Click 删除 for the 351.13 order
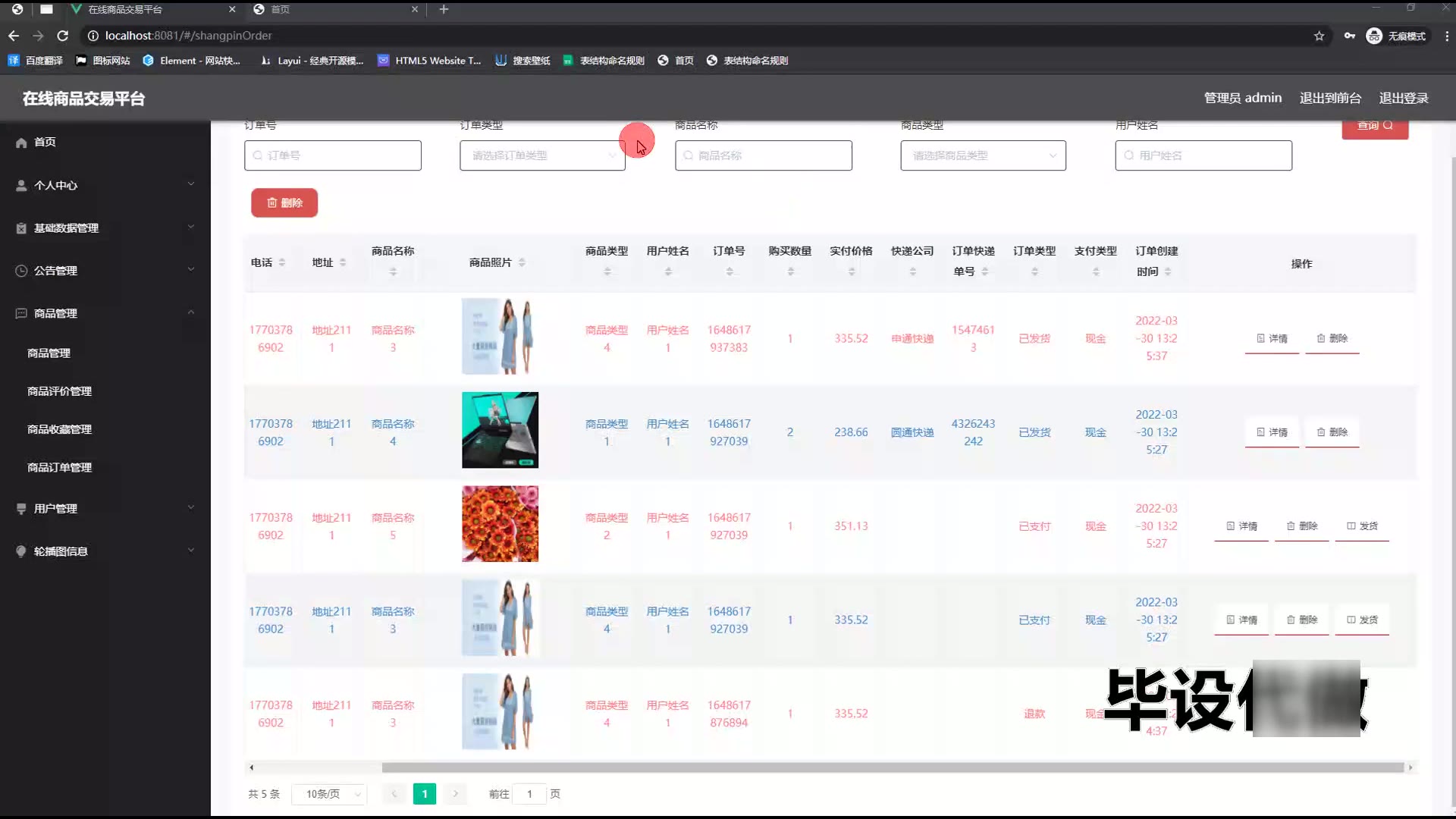 click(x=1302, y=526)
